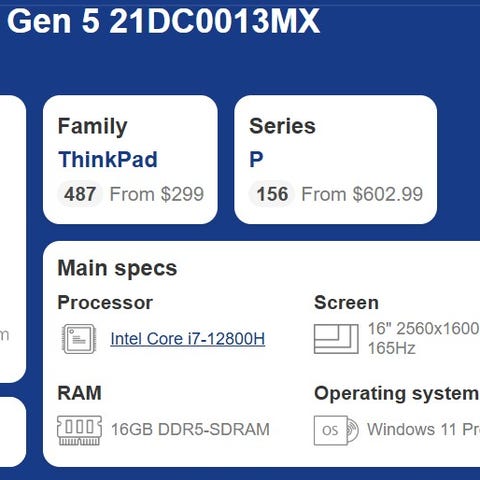Click the Processor label
Viewport: 480px width, 480px height.
[105, 303]
